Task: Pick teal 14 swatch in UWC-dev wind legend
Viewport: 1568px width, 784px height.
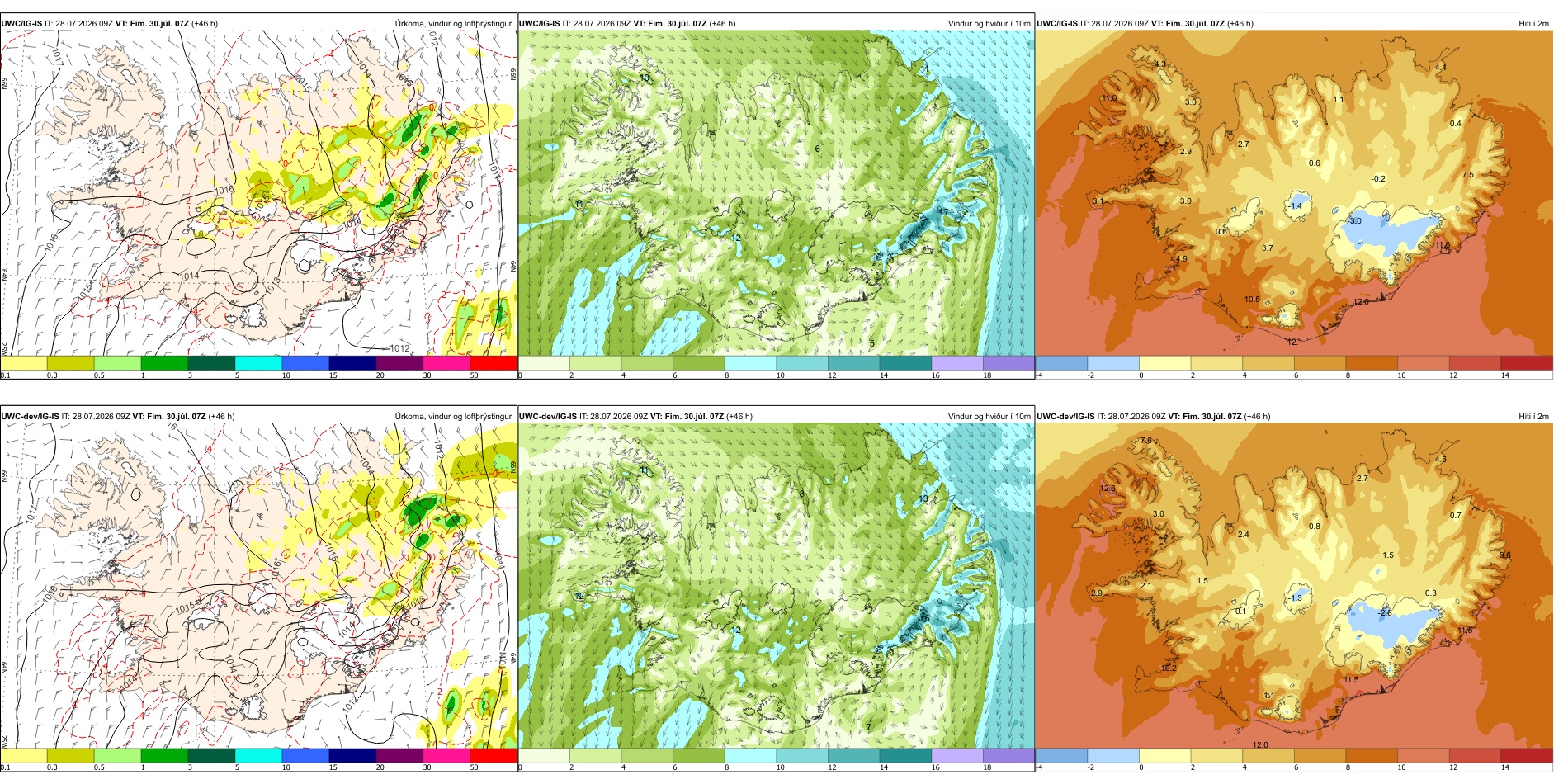Action: [x=905, y=755]
